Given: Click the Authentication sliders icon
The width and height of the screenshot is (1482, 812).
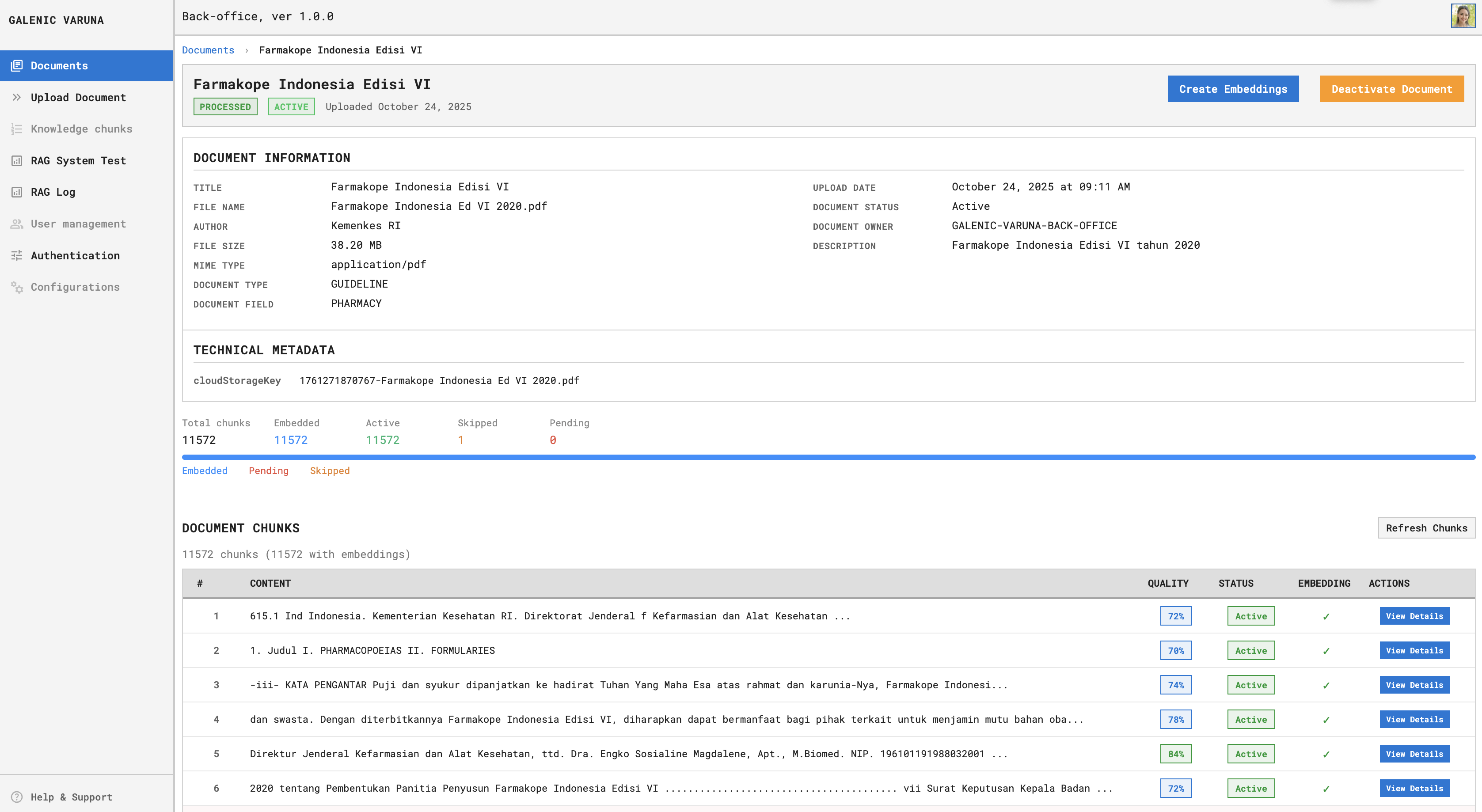Looking at the screenshot, I should (17, 255).
